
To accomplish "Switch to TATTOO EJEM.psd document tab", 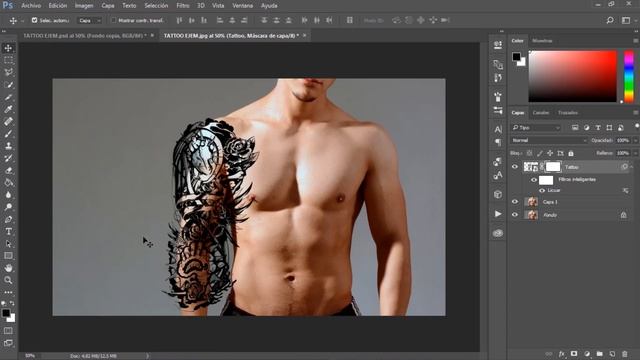I will 85,36.
